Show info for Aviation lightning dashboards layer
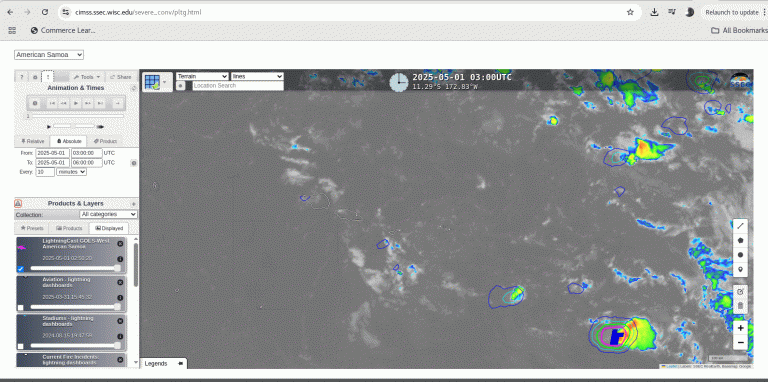768x382 pixels. tap(120, 298)
